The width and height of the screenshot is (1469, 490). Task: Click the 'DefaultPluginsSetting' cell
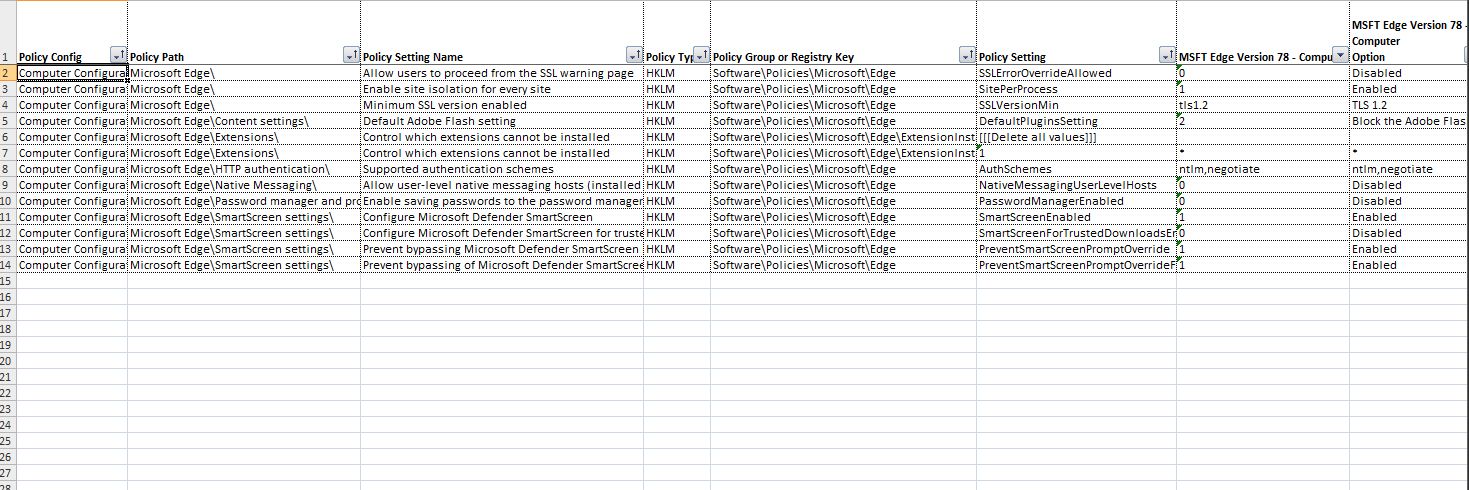pos(1076,121)
